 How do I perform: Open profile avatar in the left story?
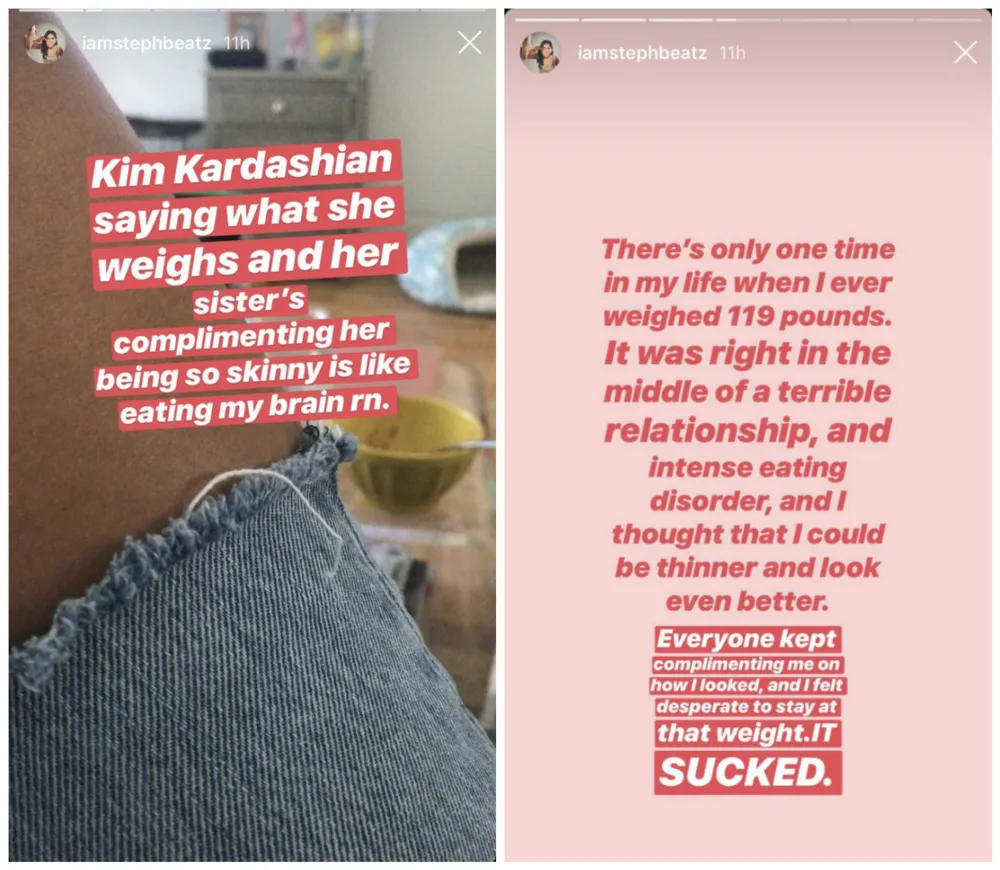45,43
